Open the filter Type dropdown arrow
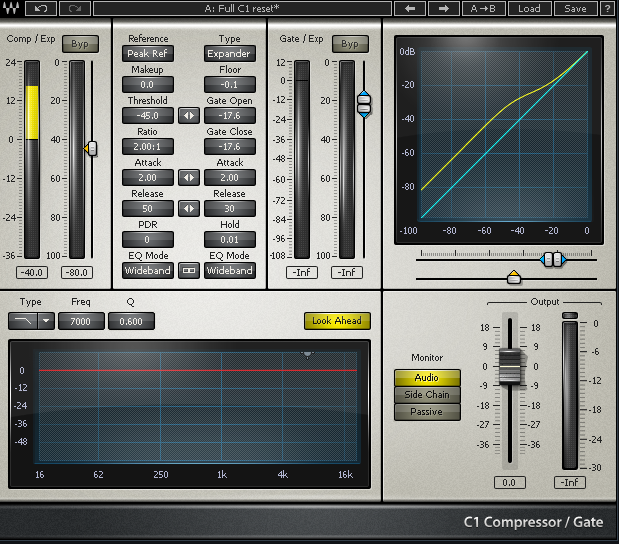619x544 pixels. point(46,321)
